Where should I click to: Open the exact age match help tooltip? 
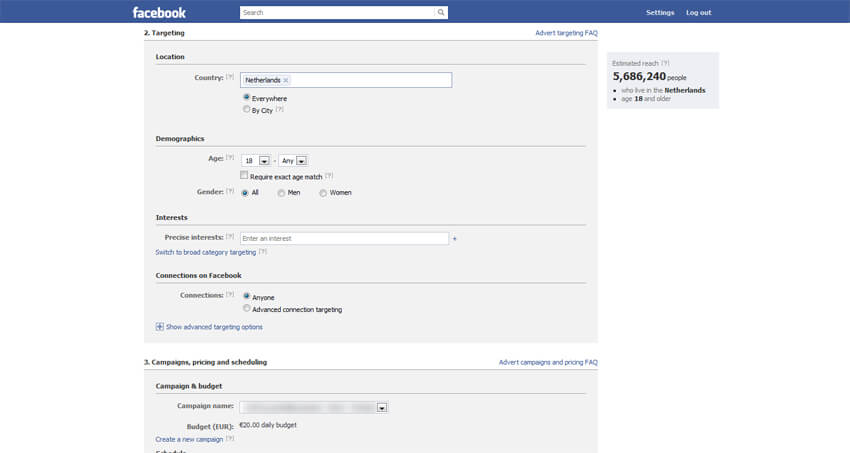point(329,176)
